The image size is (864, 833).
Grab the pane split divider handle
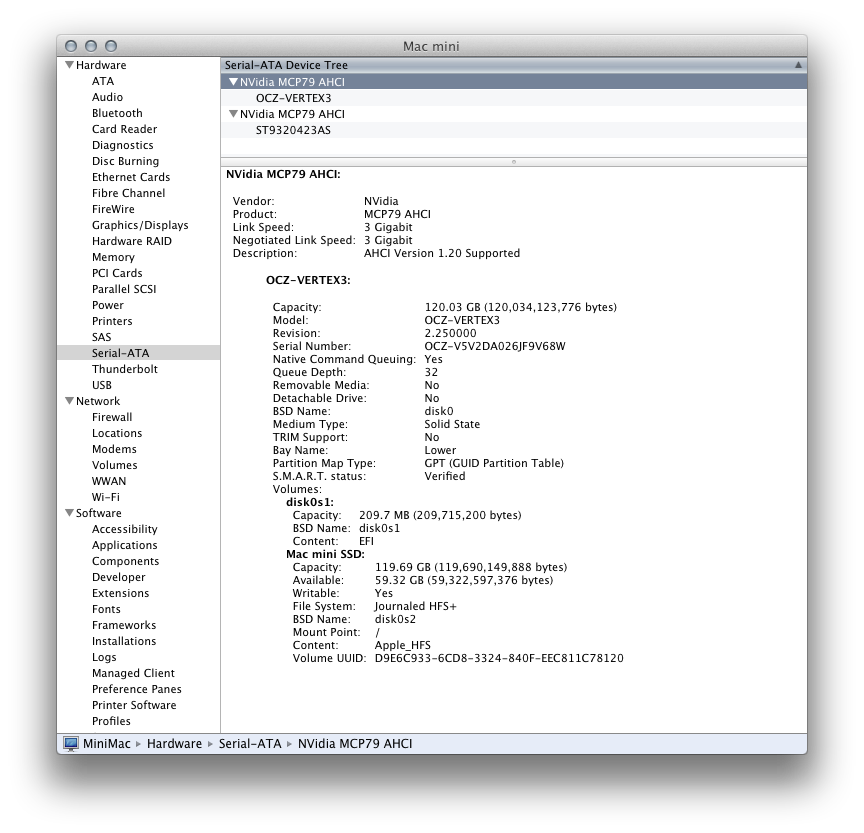pos(514,162)
